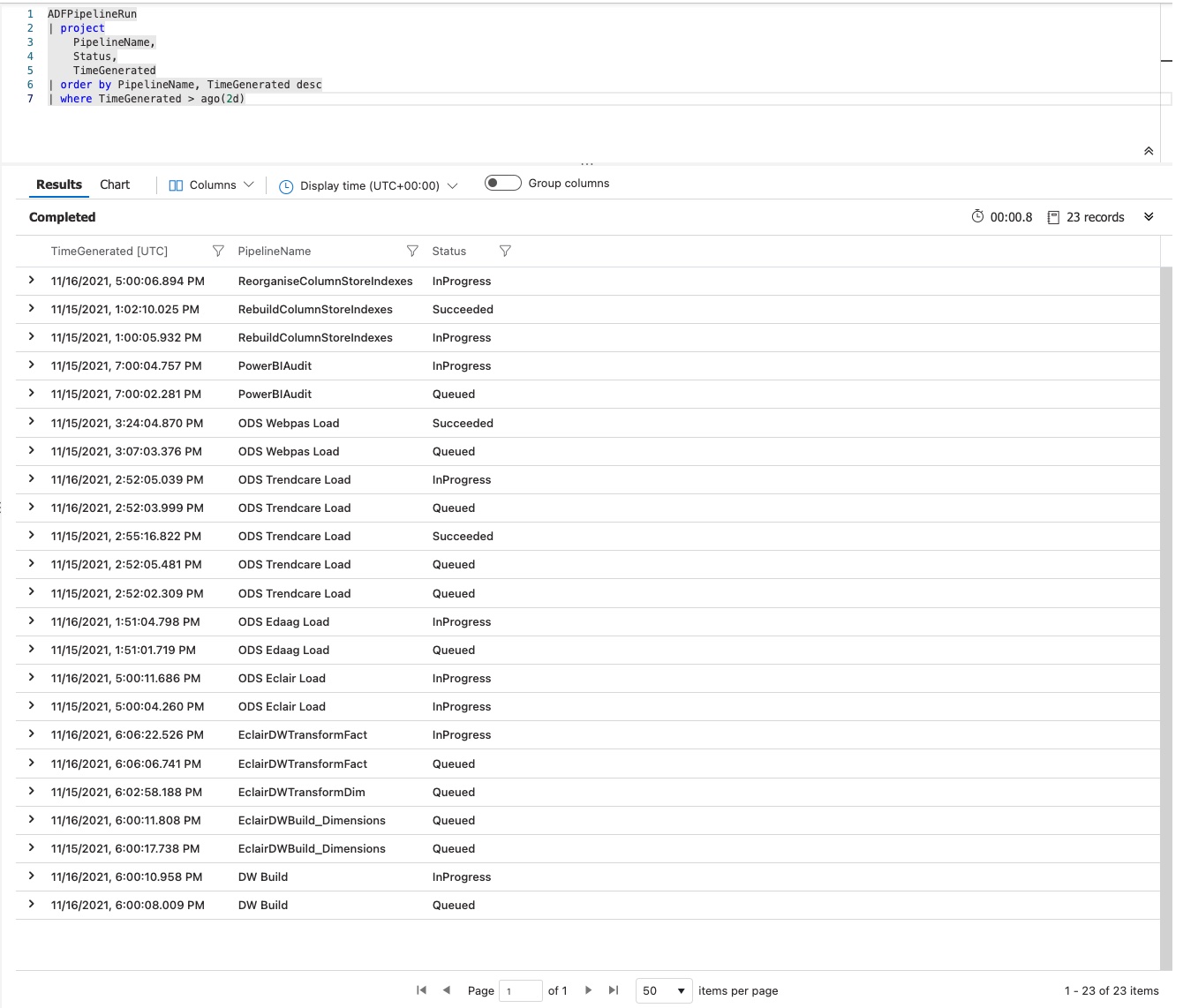Select the Results tab
The height and width of the screenshot is (1008, 1183).
(x=58, y=184)
